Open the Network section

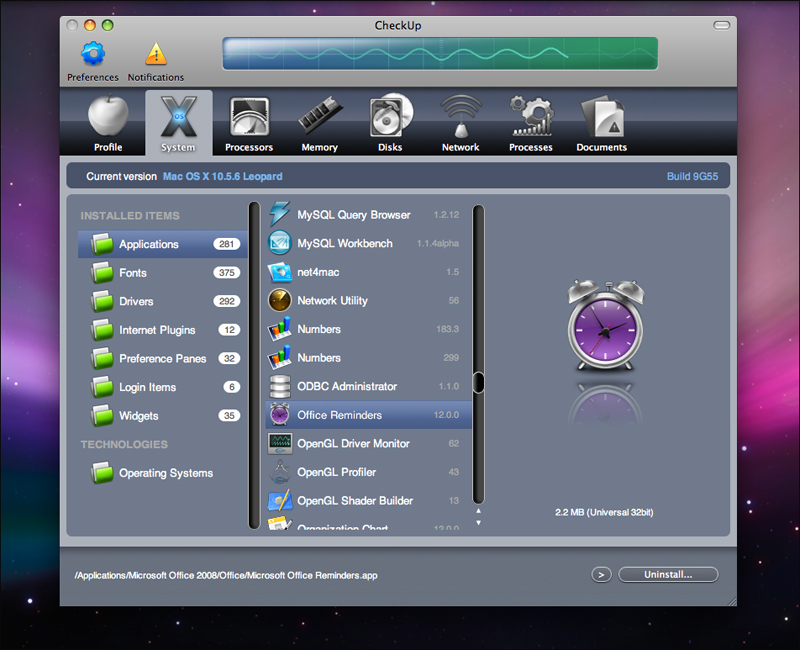461,124
